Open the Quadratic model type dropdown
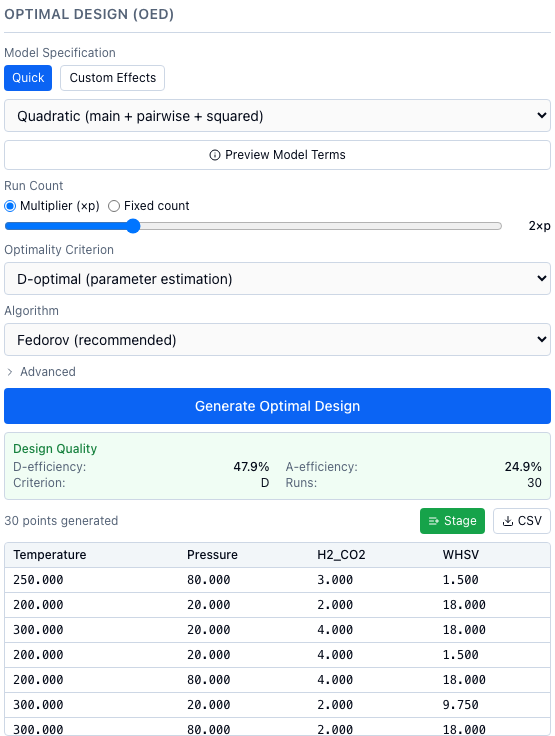Viewport: 555px width, 736px height. pos(278,116)
